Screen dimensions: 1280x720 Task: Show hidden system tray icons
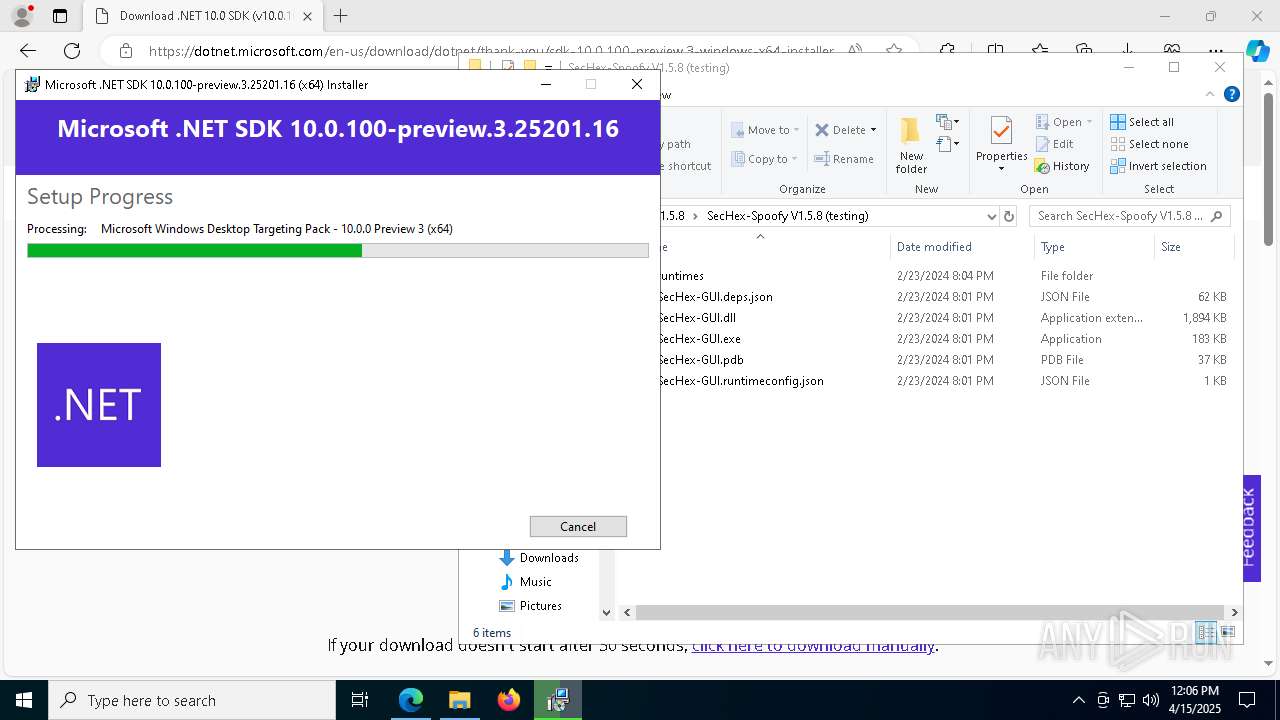(x=1079, y=700)
